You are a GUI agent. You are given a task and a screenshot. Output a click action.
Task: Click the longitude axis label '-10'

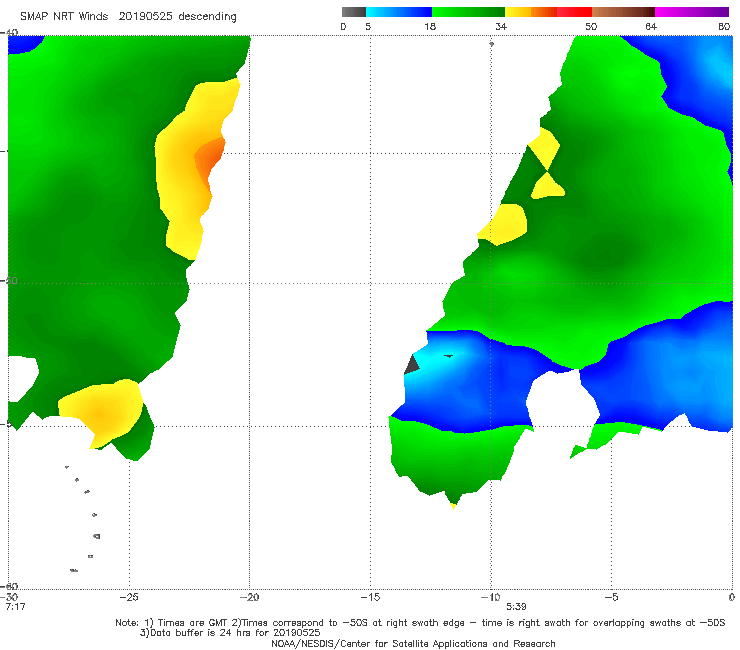pos(490,597)
